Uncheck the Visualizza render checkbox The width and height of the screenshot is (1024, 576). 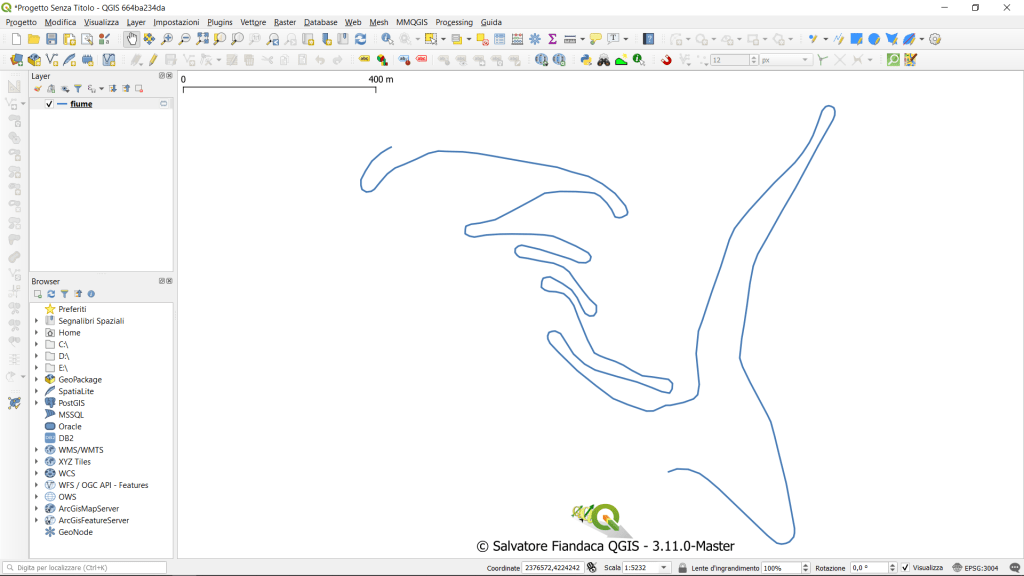[x=905, y=568]
